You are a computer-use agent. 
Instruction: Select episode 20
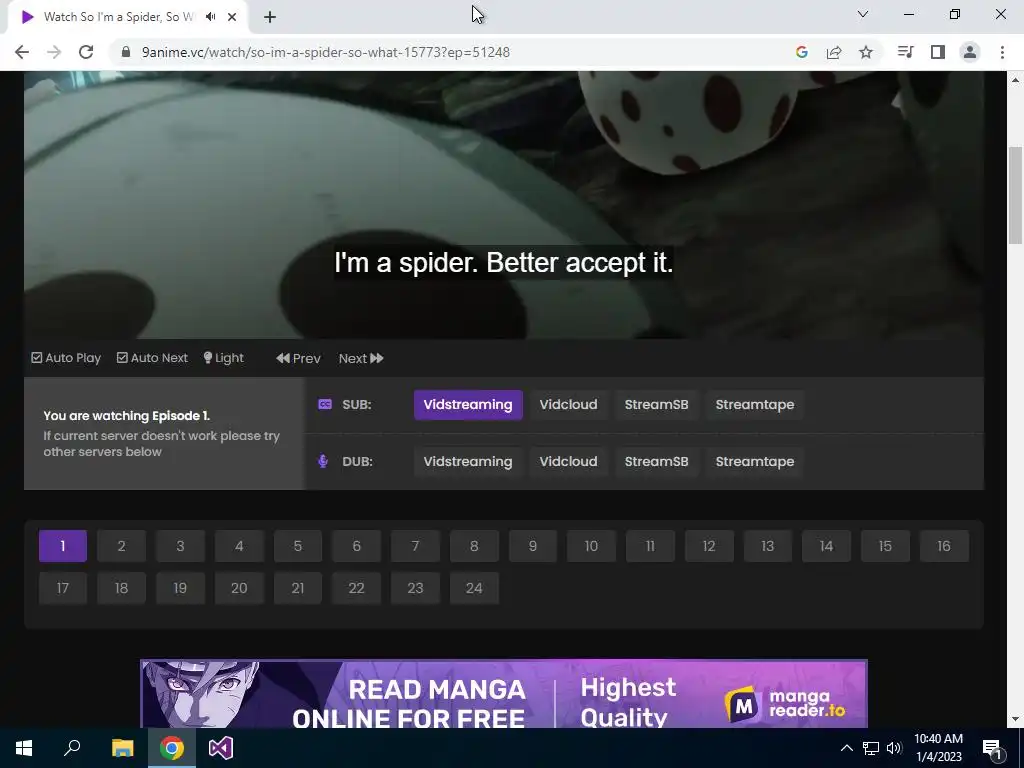239,588
